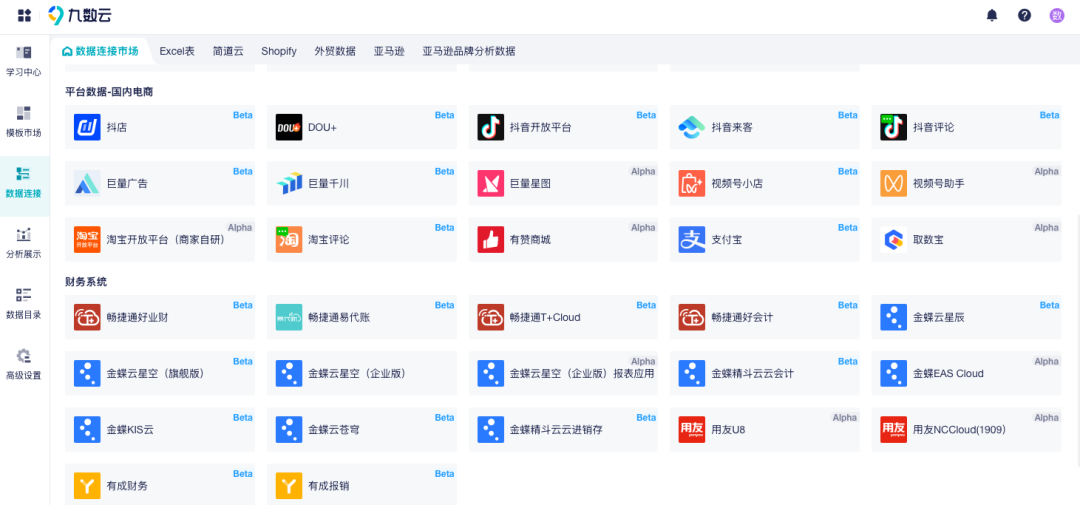Click the 抖音来客 icon
The height and width of the screenshot is (505, 1080).
point(692,127)
